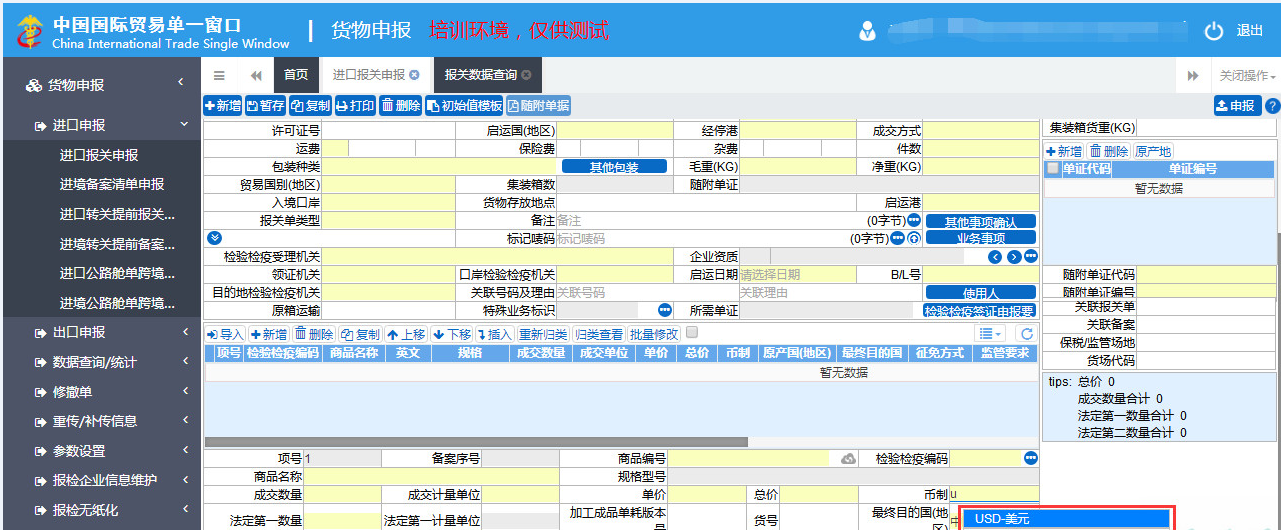
Task: Click the ellipsis icon beside 备注 field
Action: [913, 220]
